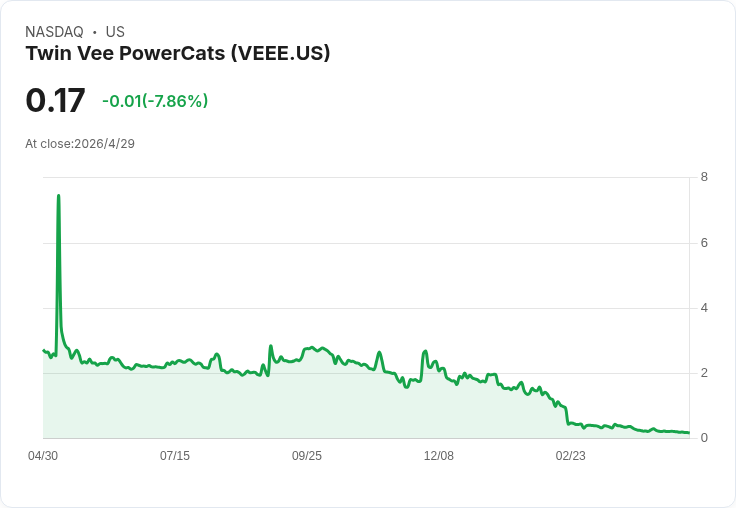Click the 8 value on price axis
736x508 pixels.
[704, 177]
